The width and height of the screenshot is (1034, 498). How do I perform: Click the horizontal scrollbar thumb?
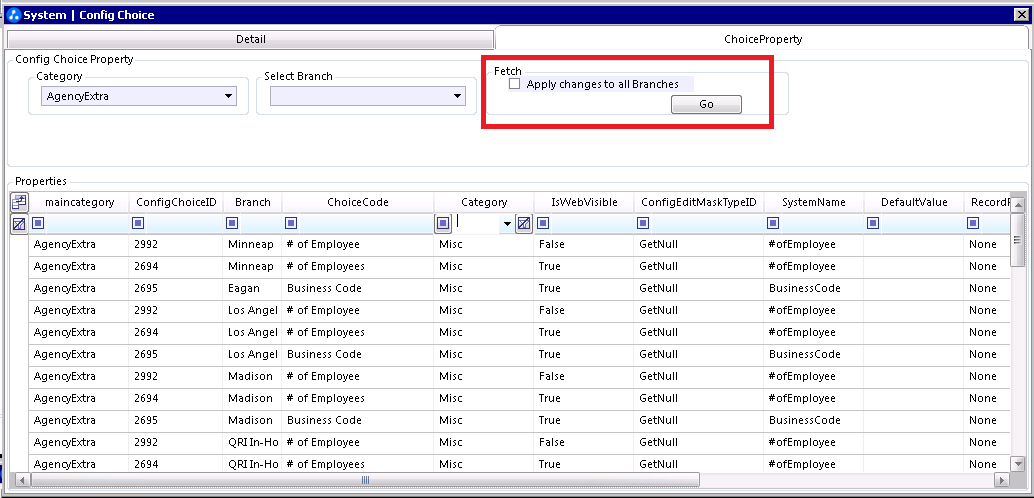click(x=365, y=480)
